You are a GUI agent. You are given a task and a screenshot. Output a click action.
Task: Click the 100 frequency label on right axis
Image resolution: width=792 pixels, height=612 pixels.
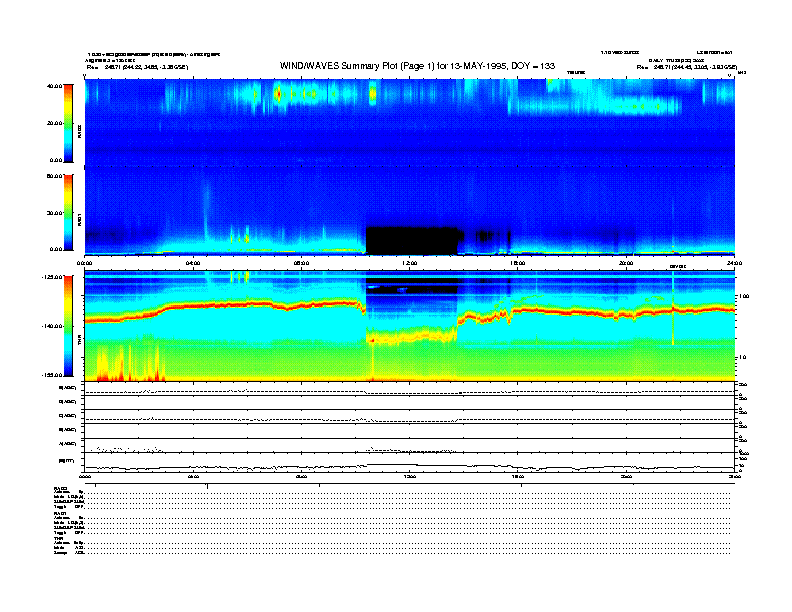point(745,296)
